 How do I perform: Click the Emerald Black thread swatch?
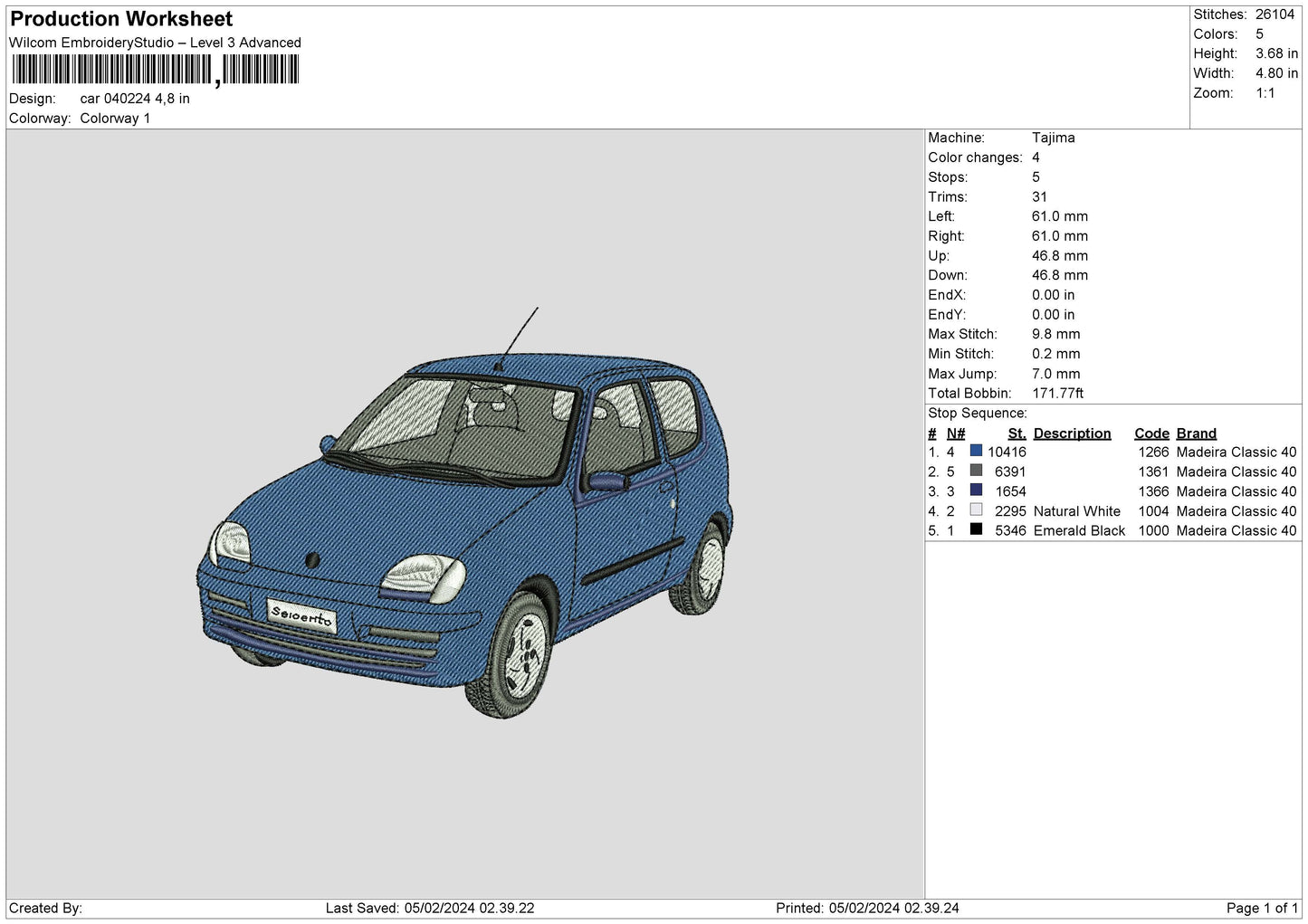976,529
